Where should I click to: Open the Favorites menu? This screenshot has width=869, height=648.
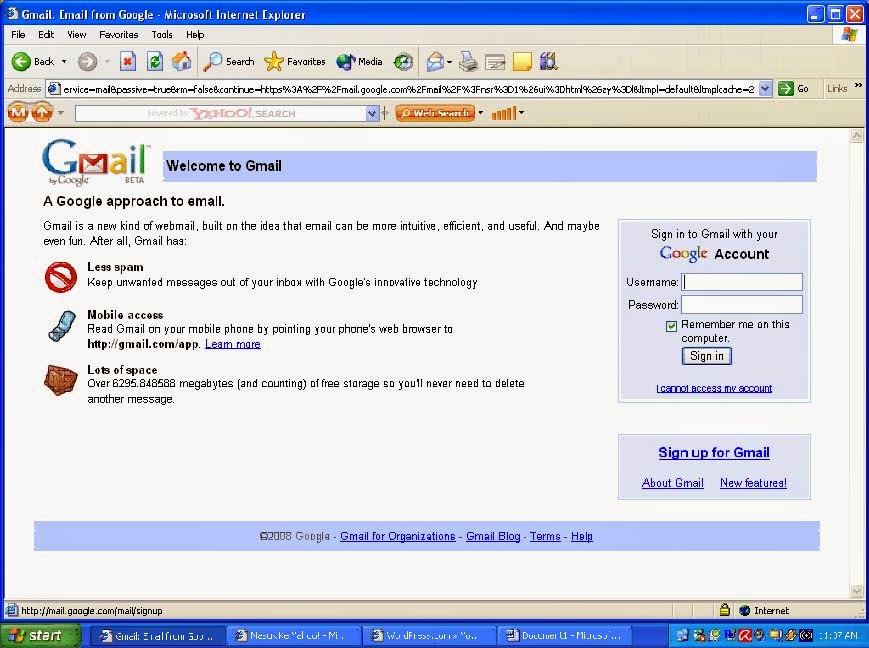coord(119,34)
